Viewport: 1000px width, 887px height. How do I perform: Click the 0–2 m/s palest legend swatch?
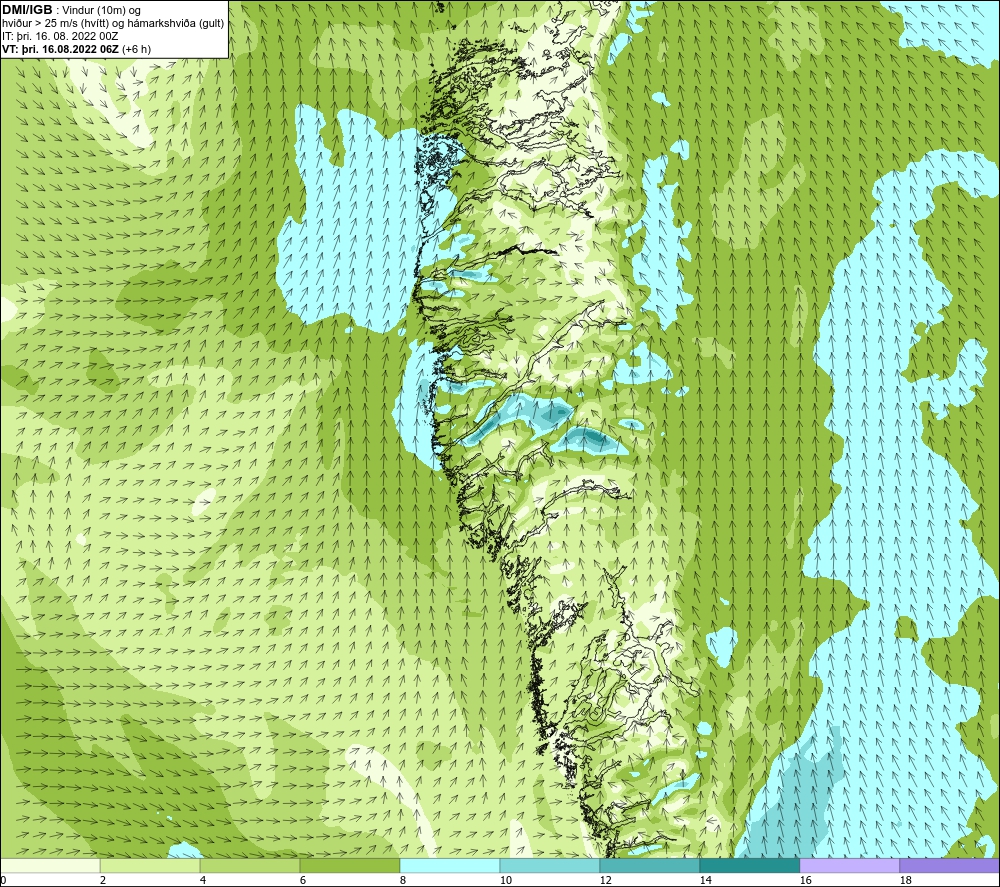50,865
